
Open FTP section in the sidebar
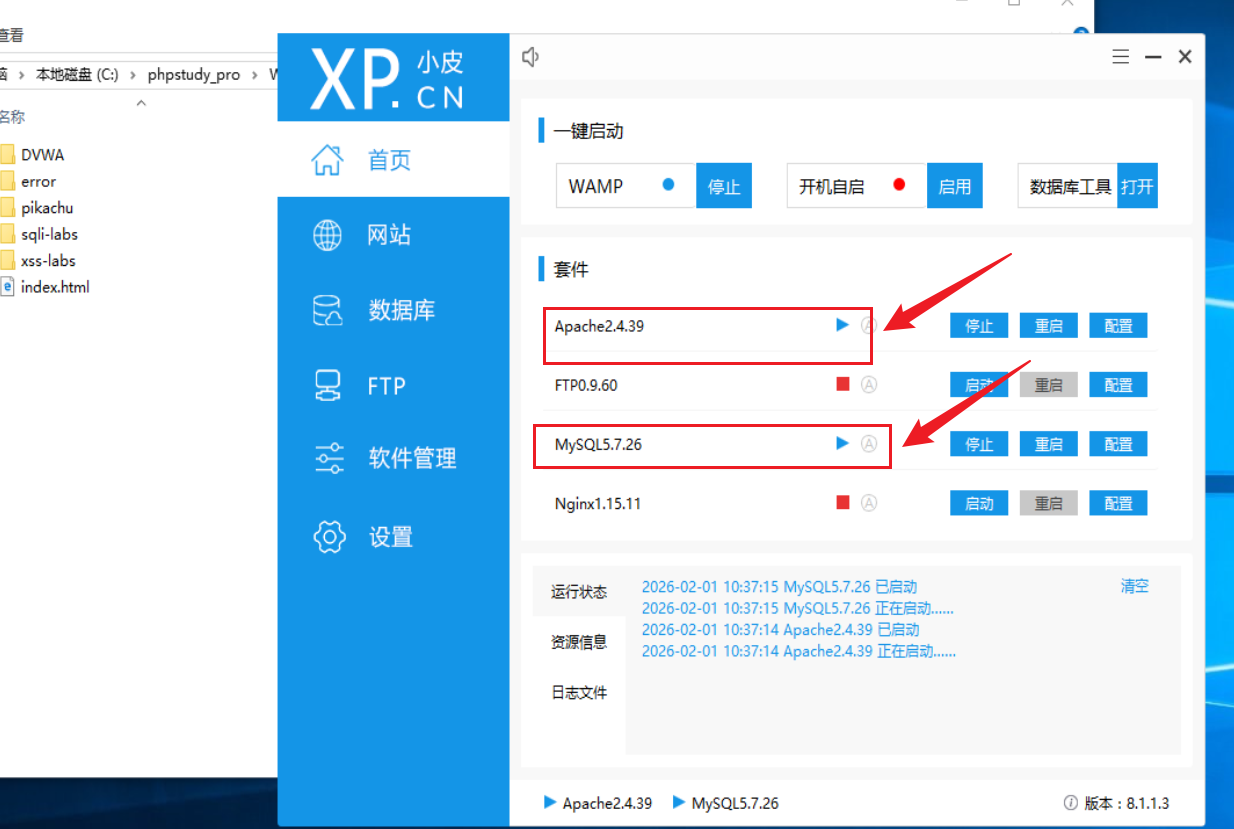click(393, 385)
